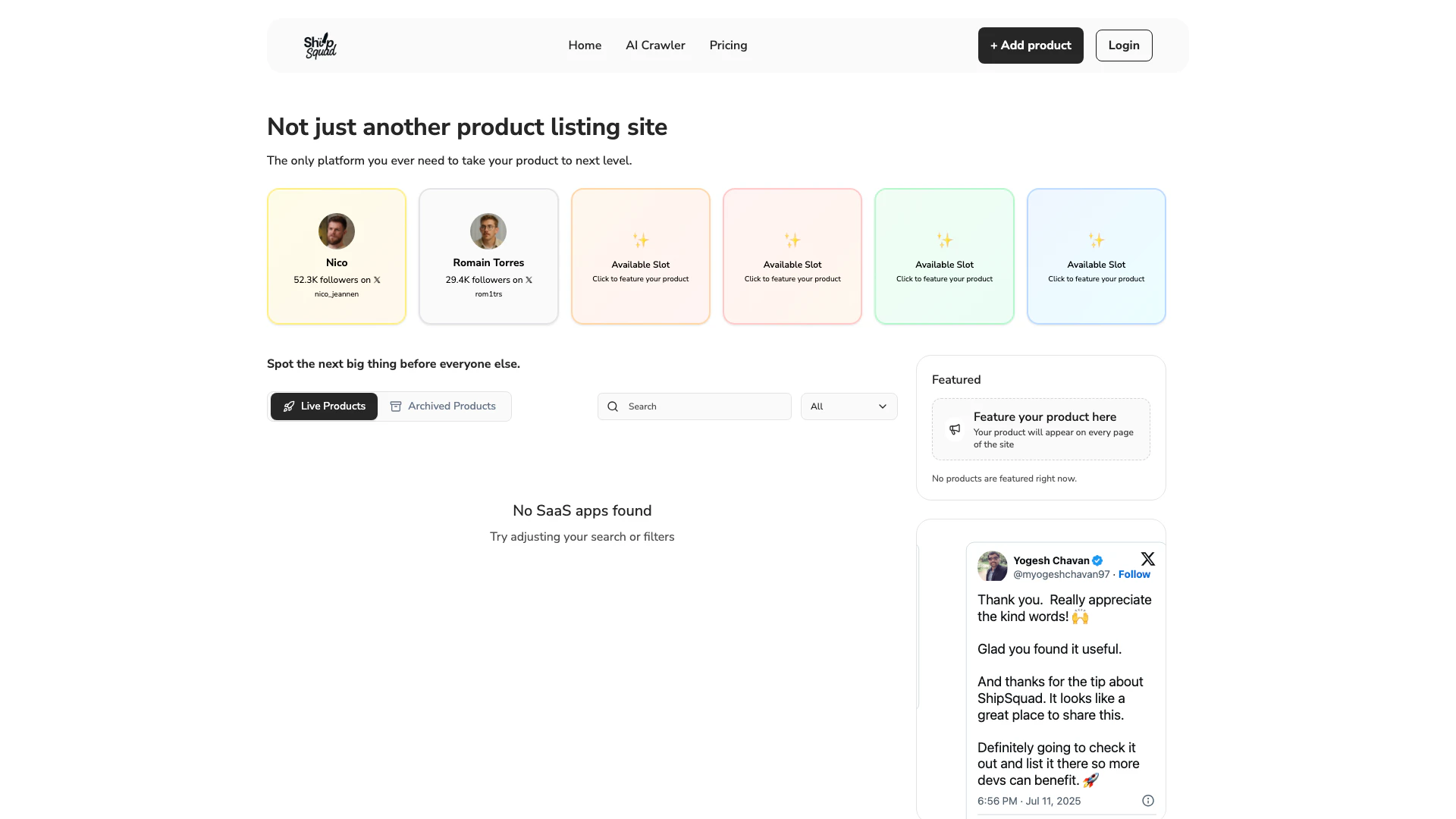Click Yogesh Chavan's tweet avatar
Viewport: 1456px width, 819px height.
point(992,566)
